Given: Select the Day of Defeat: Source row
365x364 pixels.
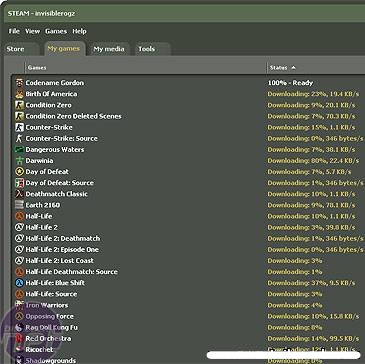Looking at the screenshot, I should [x=189, y=183].
